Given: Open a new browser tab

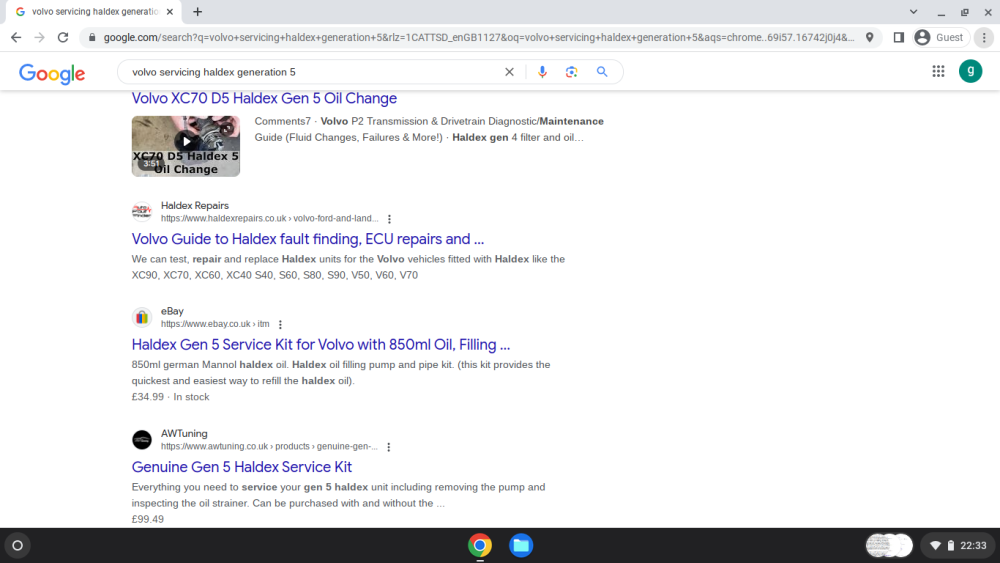Looking at the screenshot, I should tap(198, 11).
